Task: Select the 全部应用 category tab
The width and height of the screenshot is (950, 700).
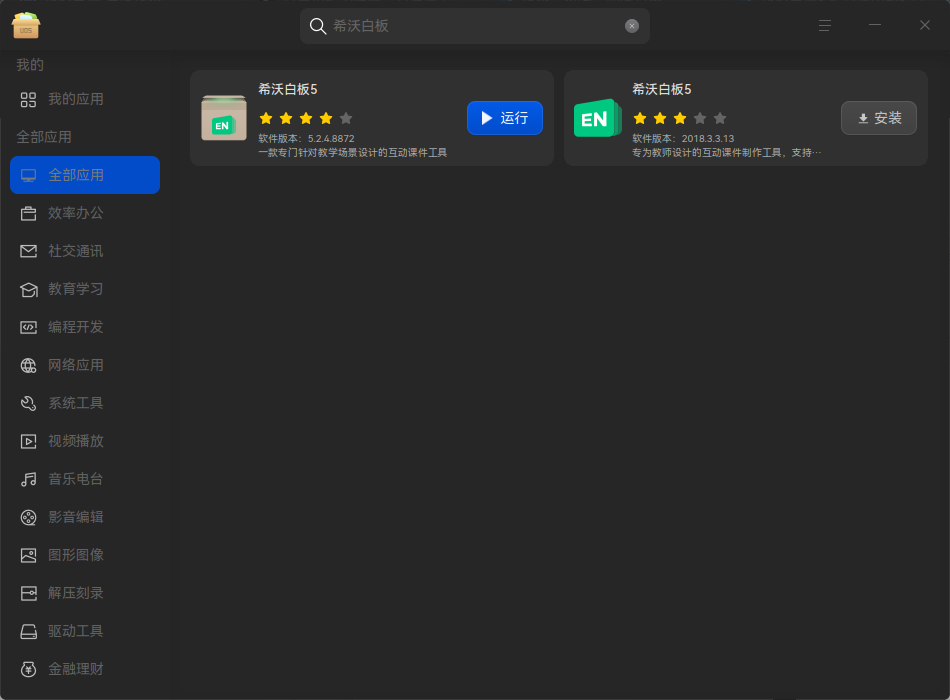Action: 85,175
